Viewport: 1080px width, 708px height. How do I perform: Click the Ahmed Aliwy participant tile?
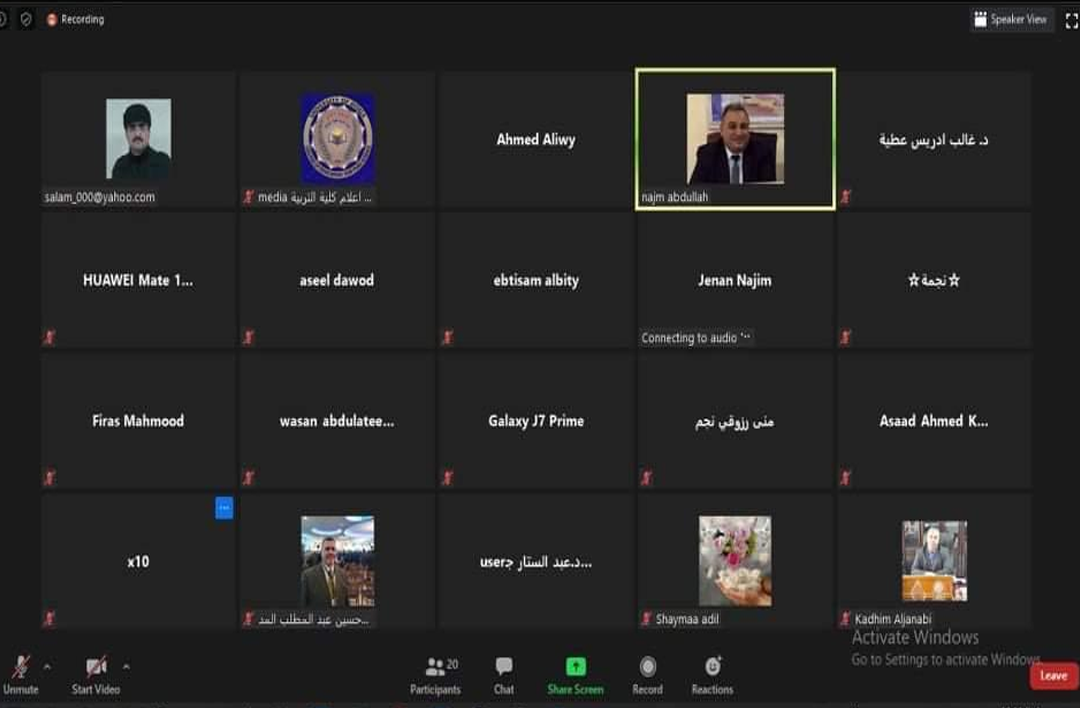536,140
